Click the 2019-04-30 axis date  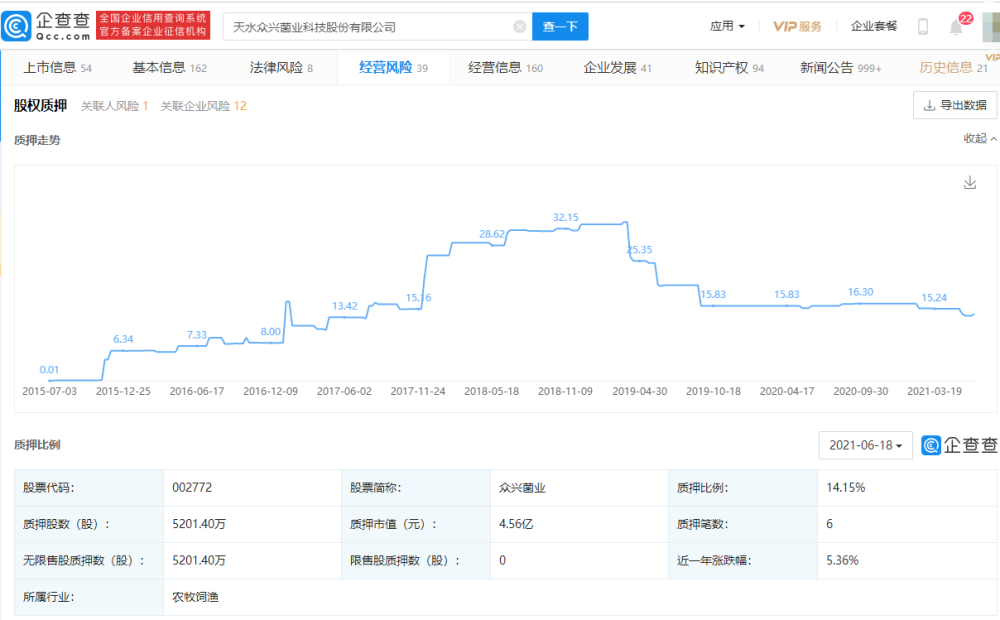pyautogui.click(x=640, y=391)
